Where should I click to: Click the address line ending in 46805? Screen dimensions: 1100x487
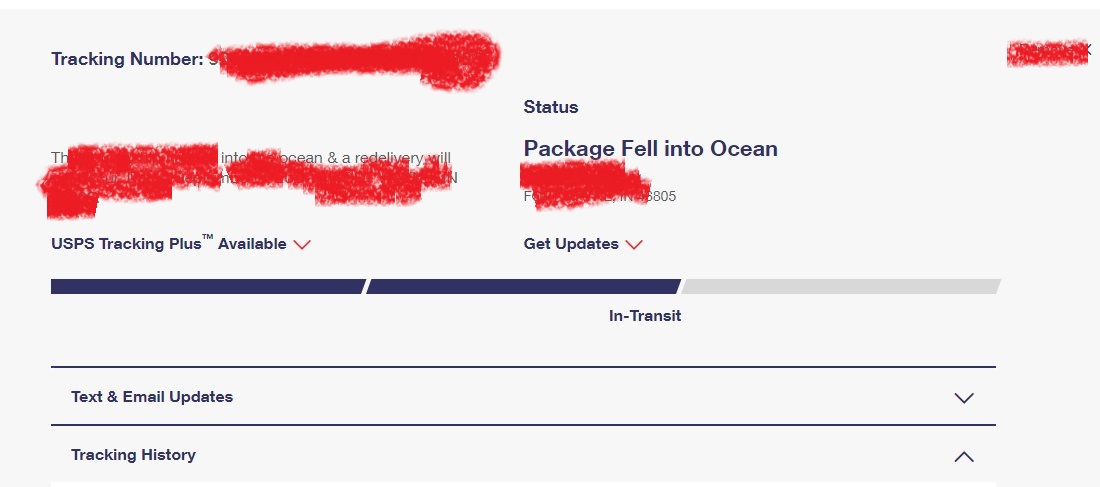600,196
